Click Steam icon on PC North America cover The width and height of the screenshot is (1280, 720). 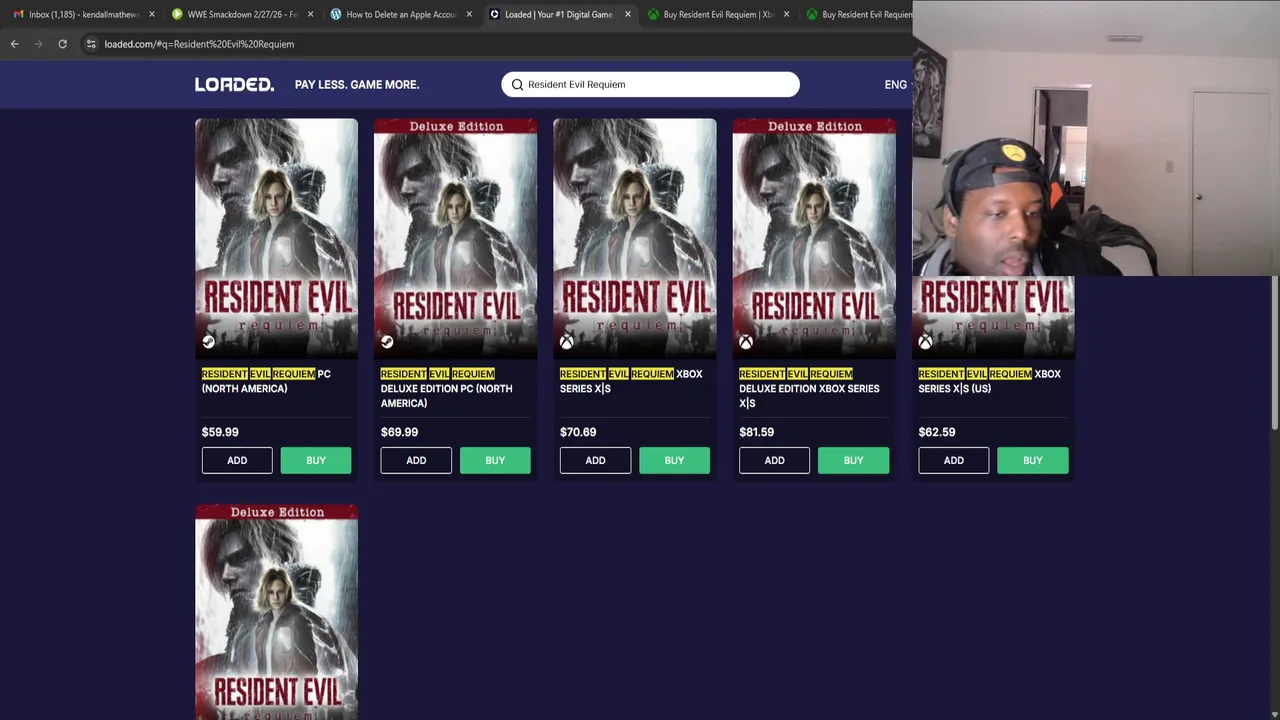(x=208, y=342)
